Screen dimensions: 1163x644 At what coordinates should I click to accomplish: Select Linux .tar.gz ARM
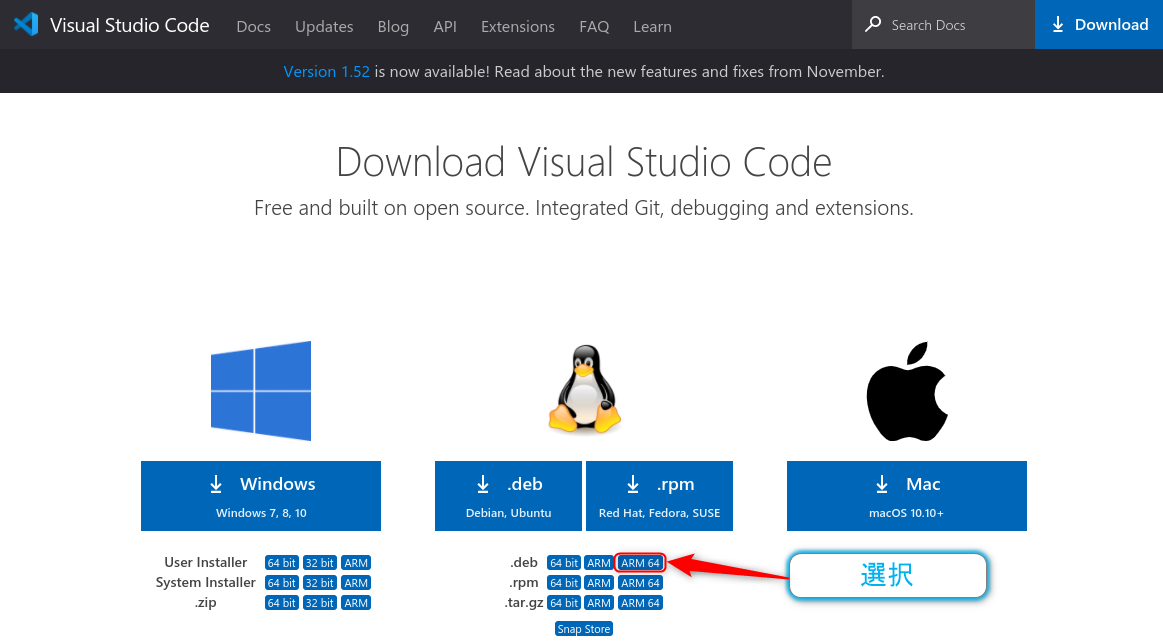point(599,602)
